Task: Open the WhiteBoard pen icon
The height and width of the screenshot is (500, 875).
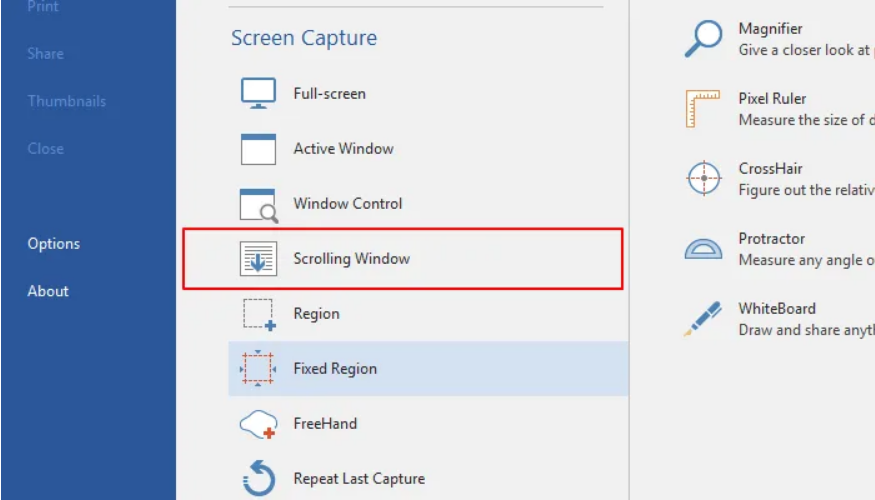Action: pos(703,318)
